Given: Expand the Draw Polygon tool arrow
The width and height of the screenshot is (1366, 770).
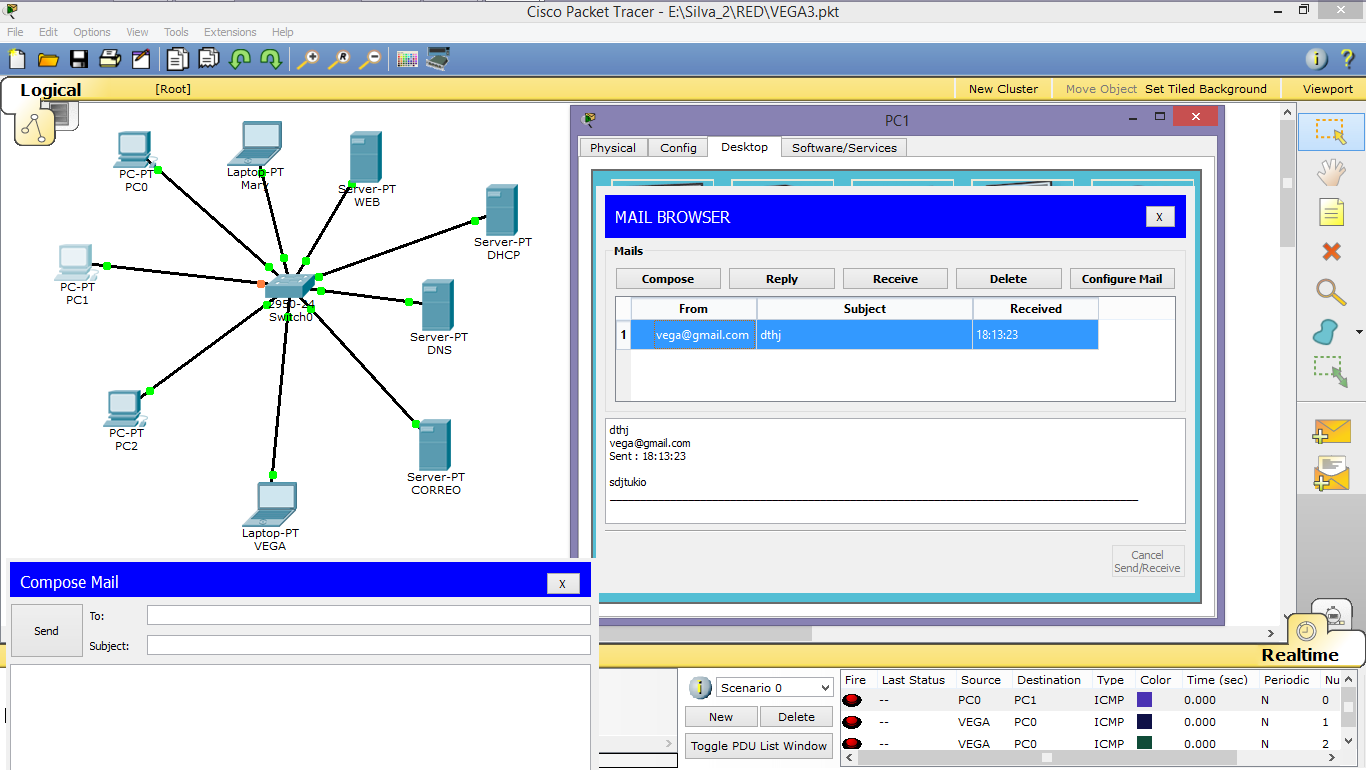Looking at the screenshot, I should pos(1358,332).
